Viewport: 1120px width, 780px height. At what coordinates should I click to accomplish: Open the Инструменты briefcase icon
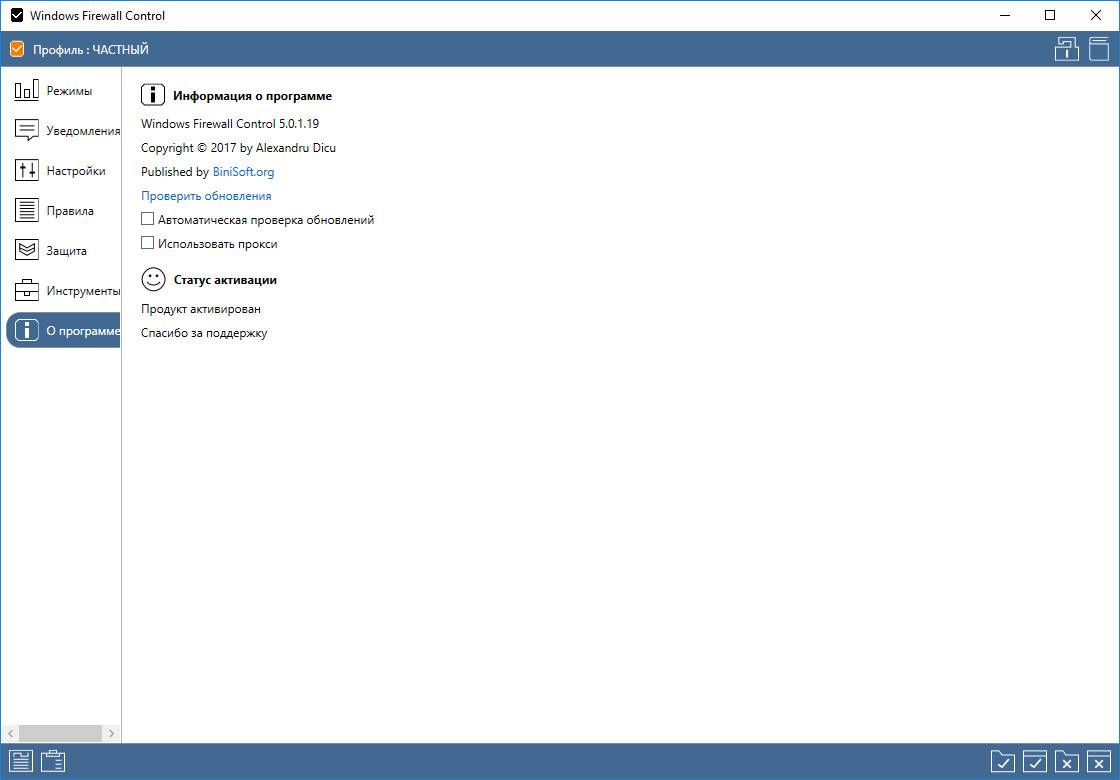pos(26,290)
